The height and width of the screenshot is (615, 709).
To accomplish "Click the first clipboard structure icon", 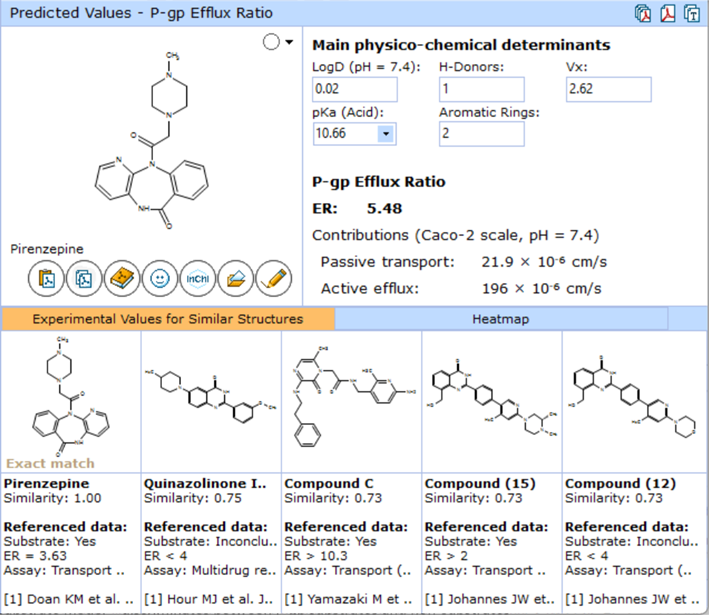I will point(45,280).
